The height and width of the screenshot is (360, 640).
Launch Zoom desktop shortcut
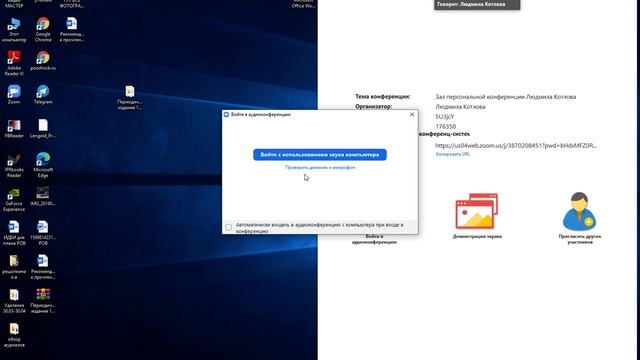[14, 95]
